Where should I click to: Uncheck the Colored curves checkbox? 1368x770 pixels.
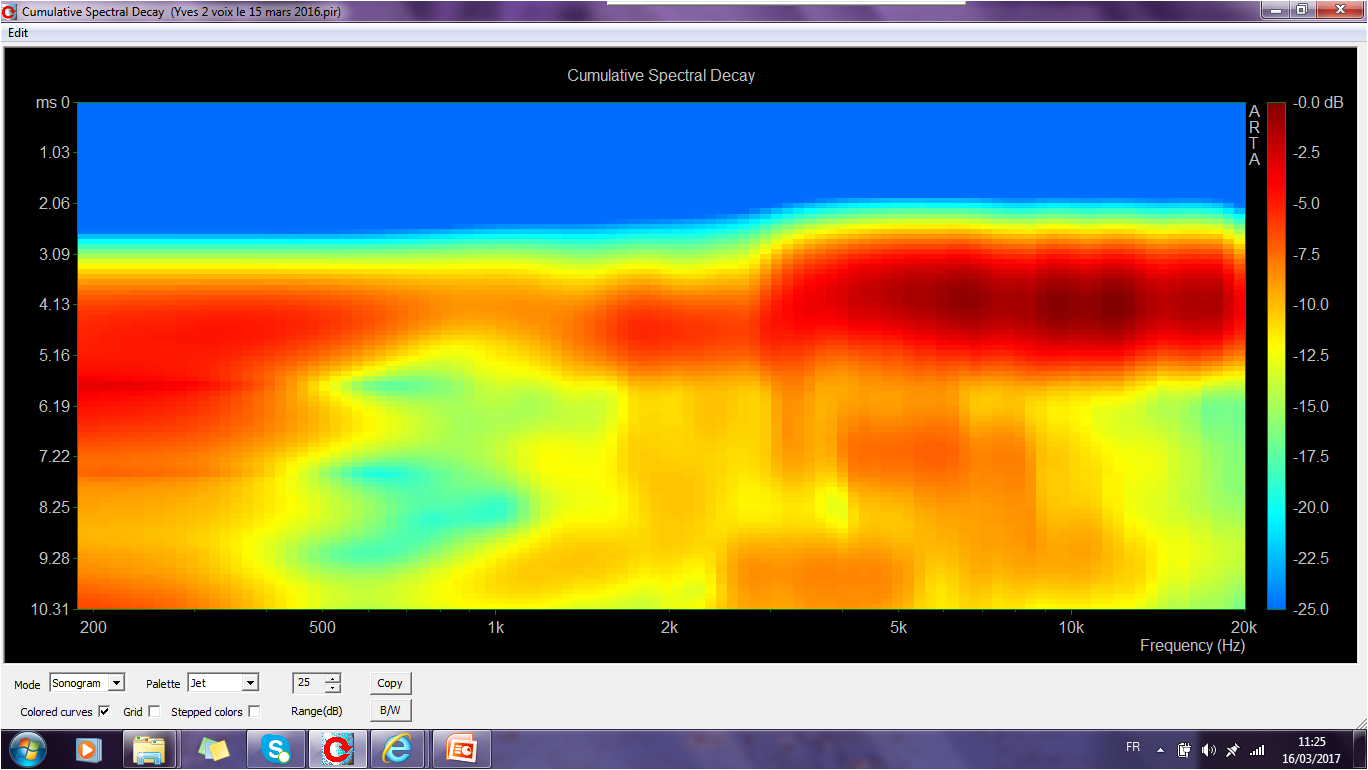[x=104, y=712]
